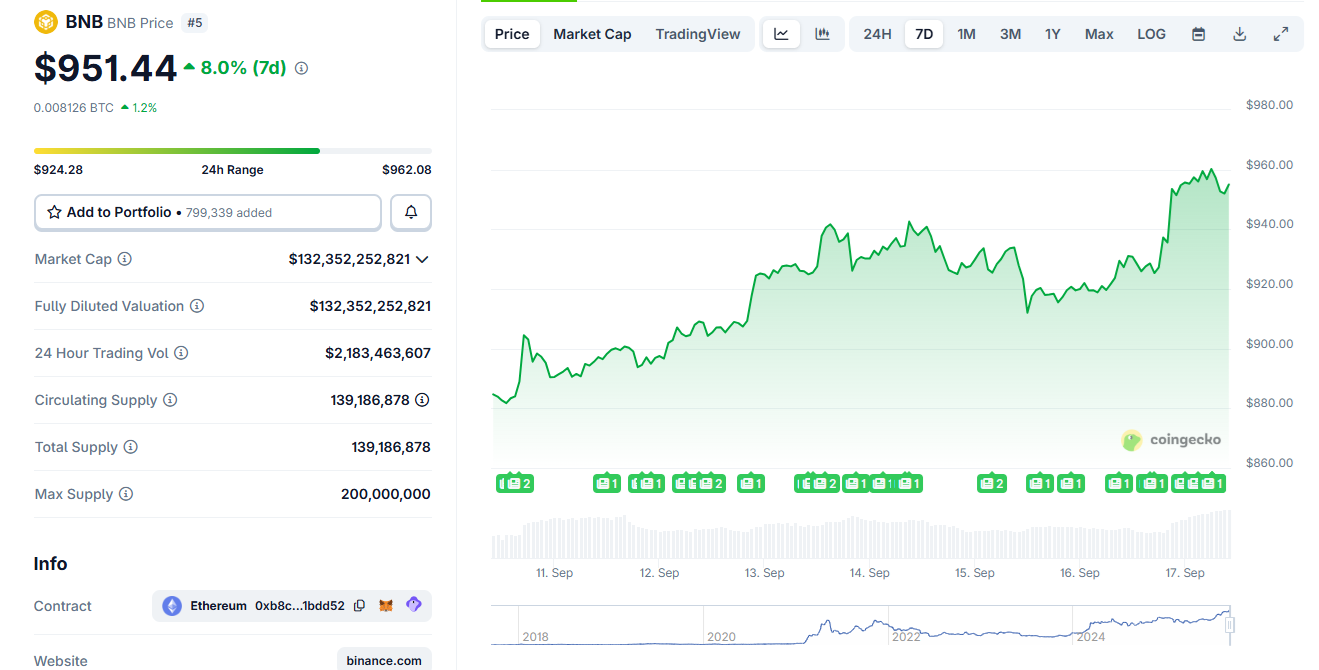The image size is (1319, 670).
Task: Click the $960.00 axis label
Action: pos(1269,165)
